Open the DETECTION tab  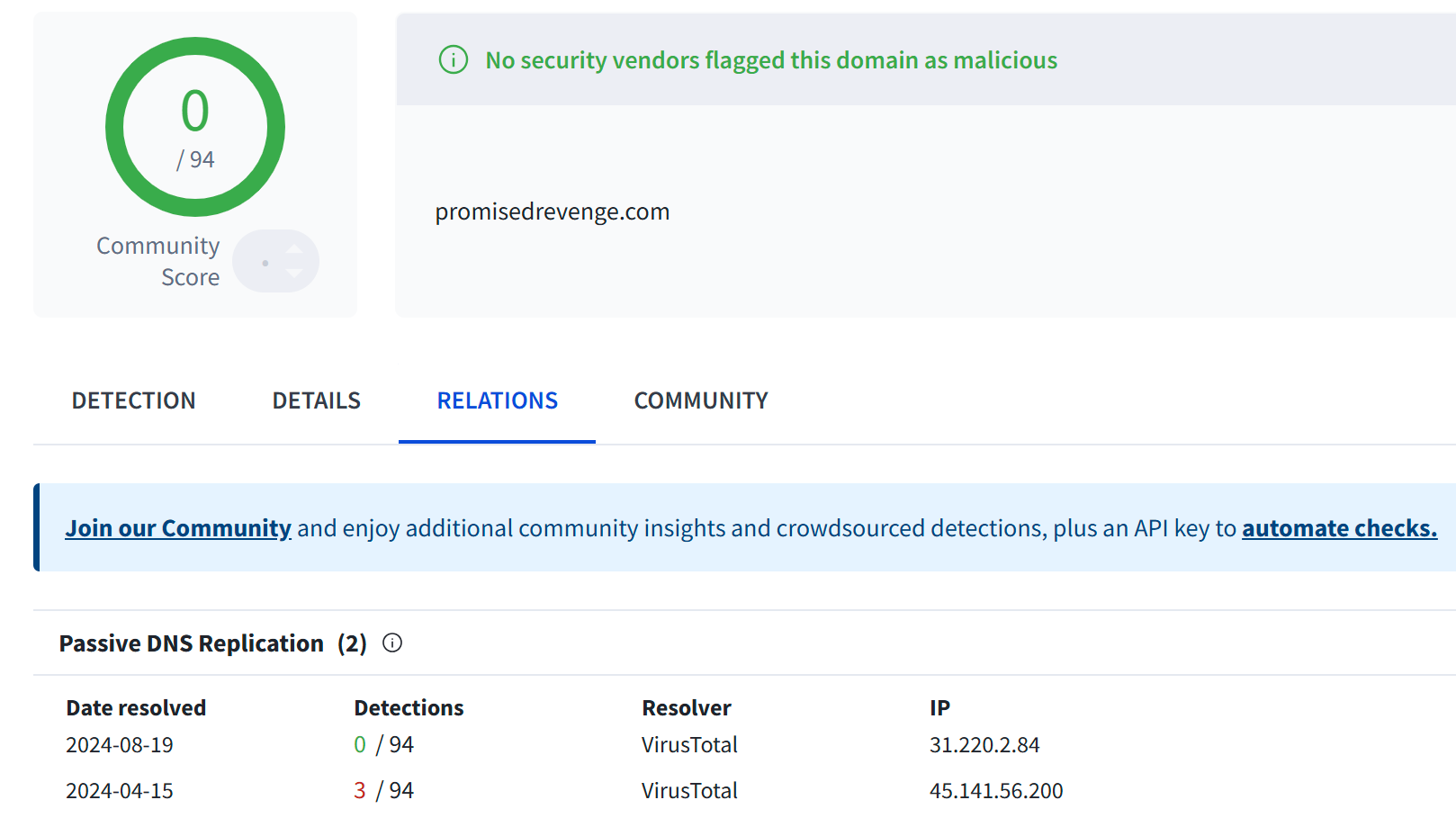click(x=133, y=400)
